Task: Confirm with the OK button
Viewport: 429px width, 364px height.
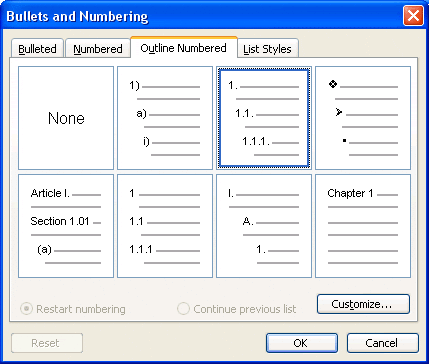Action: [x=302, y=343]
